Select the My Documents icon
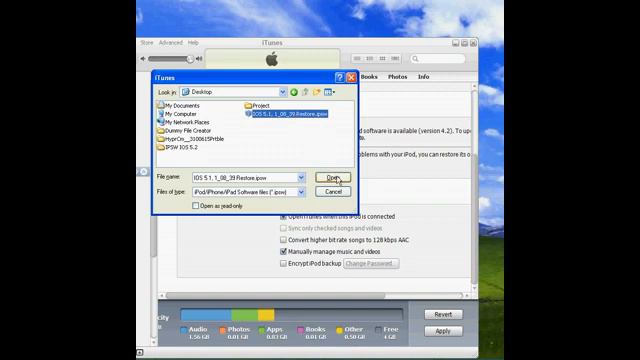 click(161, 105)
